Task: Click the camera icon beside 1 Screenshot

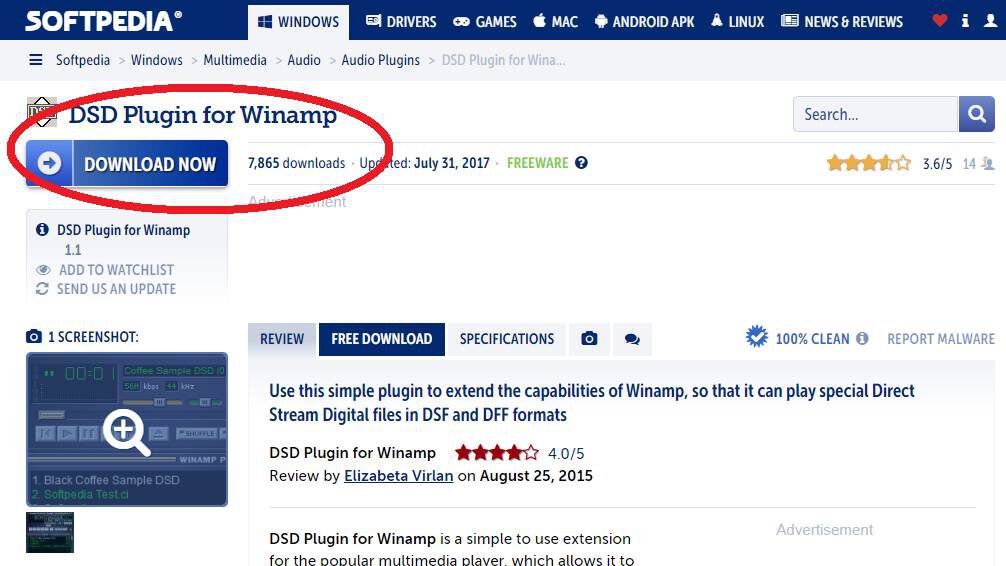Action: pyautogui.click(x=34, y=336)
